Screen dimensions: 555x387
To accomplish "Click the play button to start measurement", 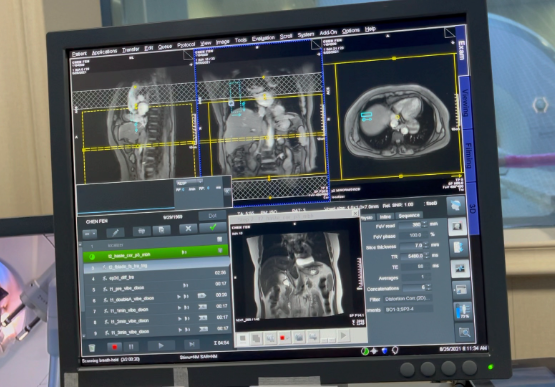I will [x=161, y=345].
